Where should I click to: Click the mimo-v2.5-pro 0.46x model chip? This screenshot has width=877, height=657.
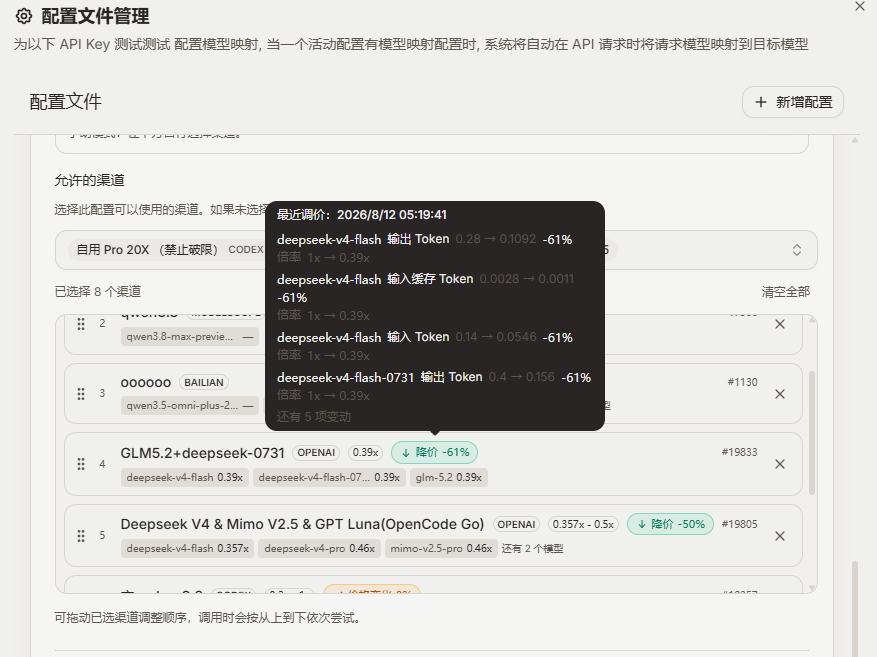coord(441,549)
